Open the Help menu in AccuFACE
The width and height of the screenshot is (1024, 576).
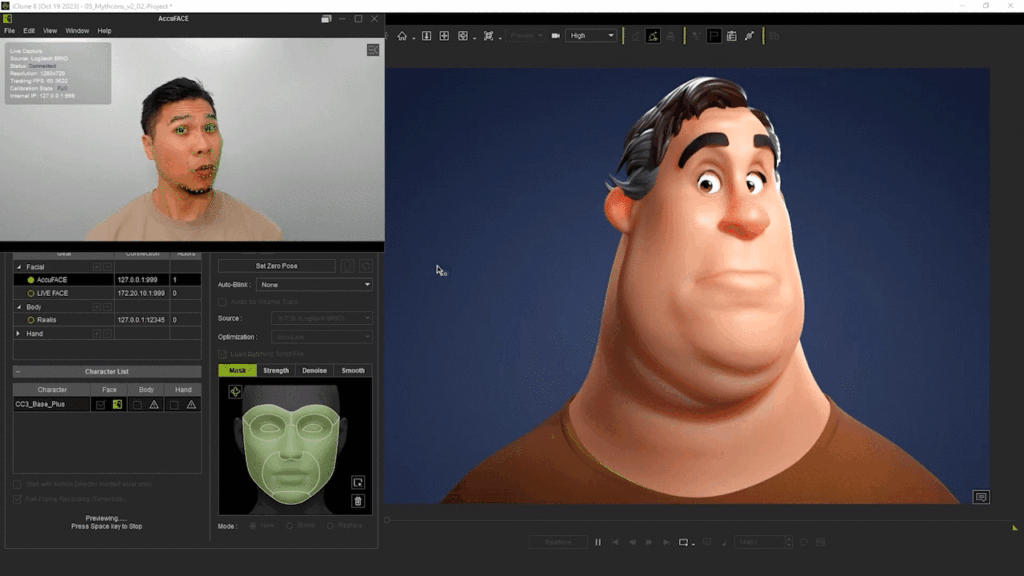(x=104, y=31)
